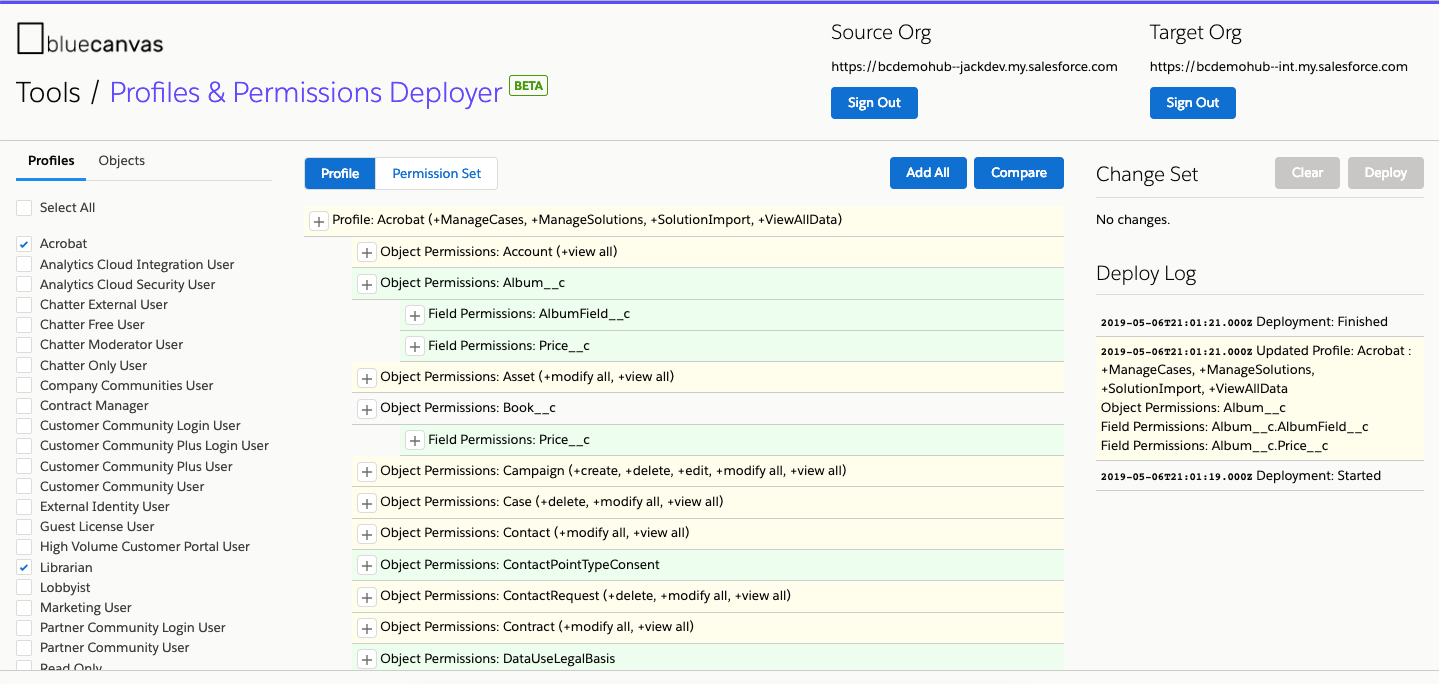
Task: Run Compare between the orgs
Action: 1019,173
